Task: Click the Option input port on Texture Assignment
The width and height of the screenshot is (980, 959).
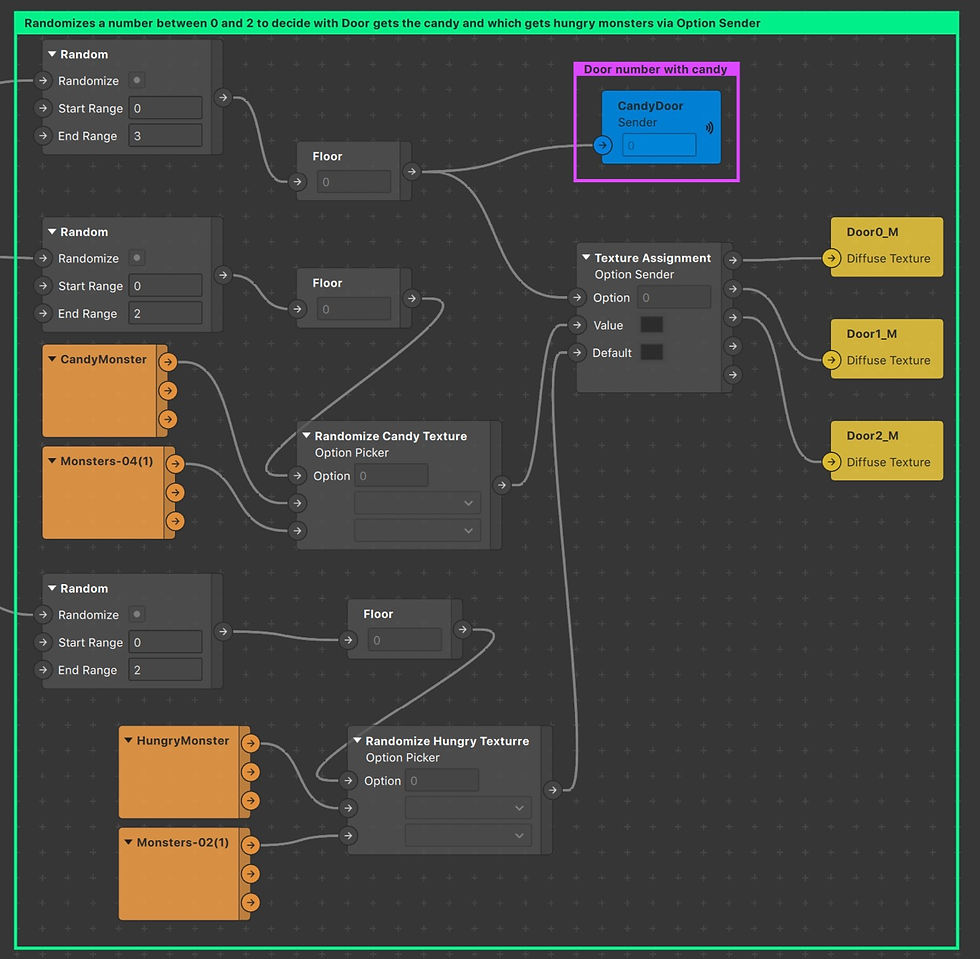Action: coord(577,297)
